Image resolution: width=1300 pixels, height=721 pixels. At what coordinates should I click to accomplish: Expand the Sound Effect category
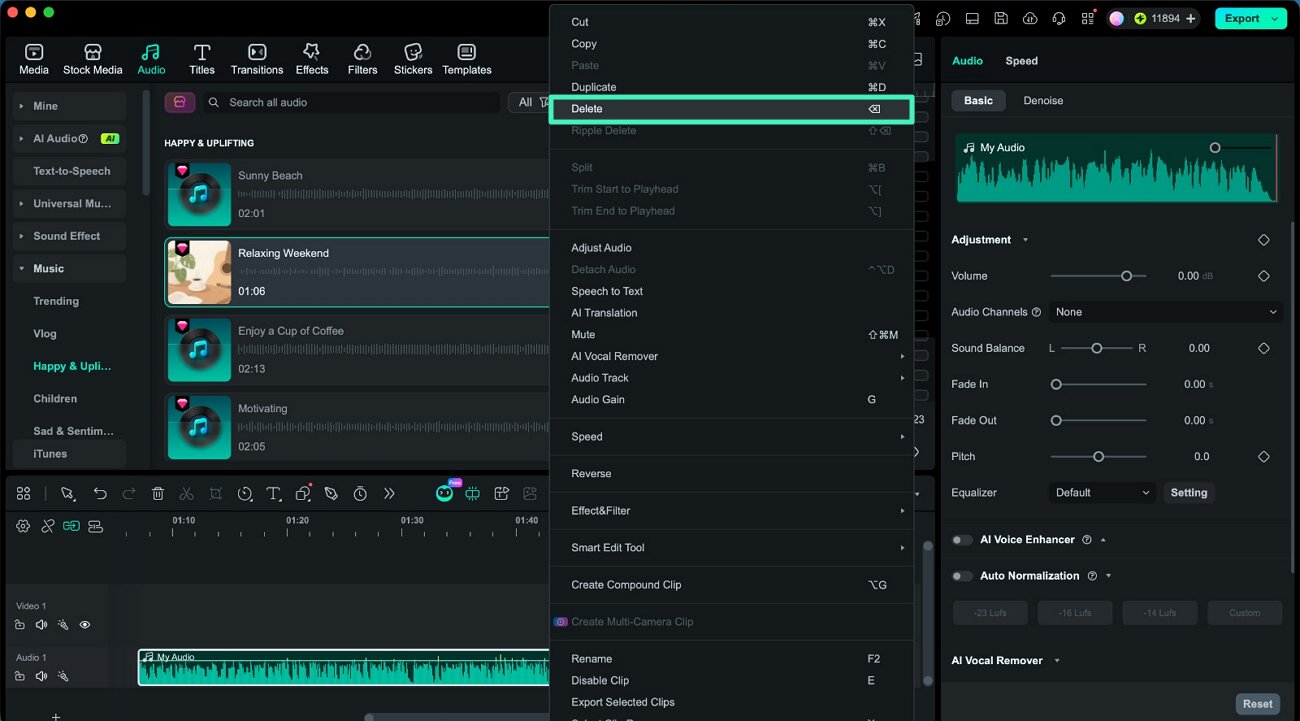pyautogui.click(x=21, y=236)
